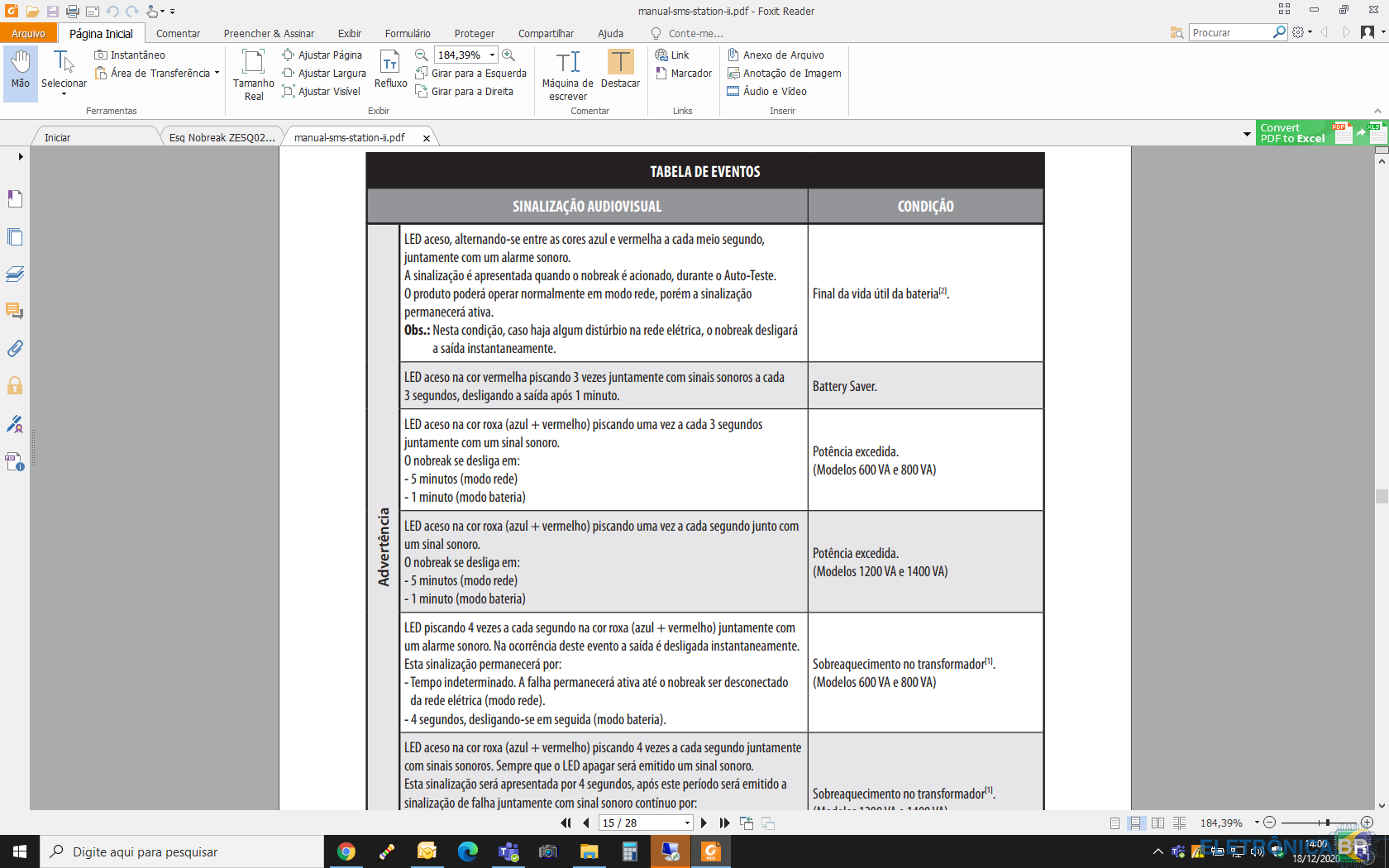Toggle continuous facing view mode
1389x868 pixels.
(x=1179, y=823)
